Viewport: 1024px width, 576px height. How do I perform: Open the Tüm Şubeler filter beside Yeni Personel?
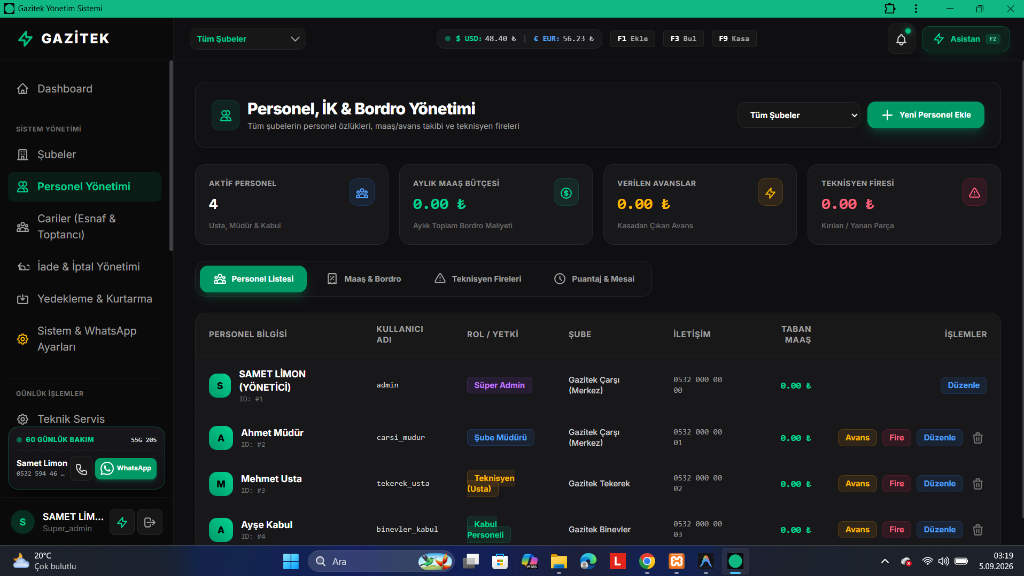coord(798,115)
